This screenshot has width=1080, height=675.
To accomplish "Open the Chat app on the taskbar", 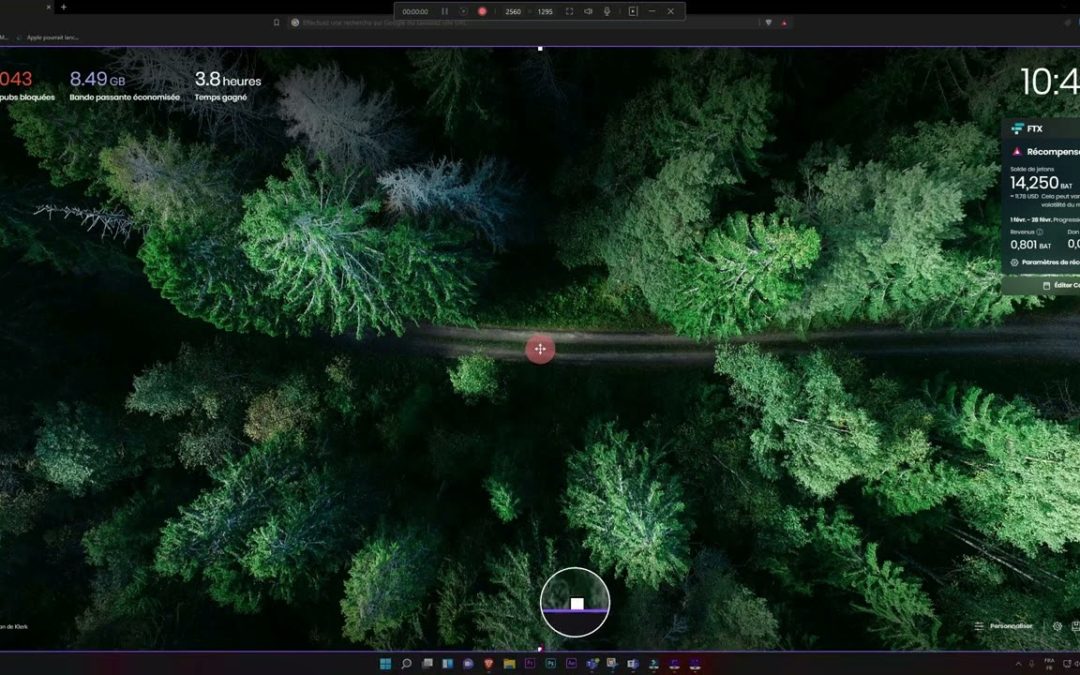I will click(x=468, y=663).
